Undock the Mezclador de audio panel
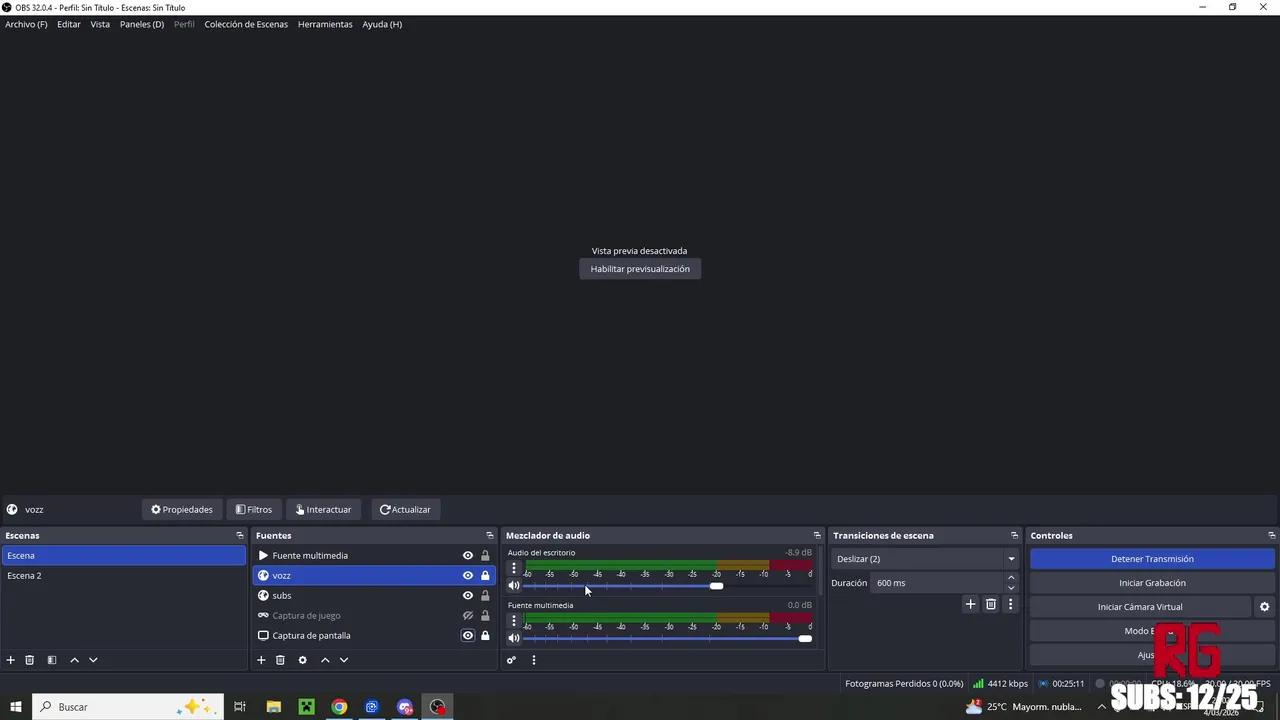 pyautogui.click(x=817, y=536)
